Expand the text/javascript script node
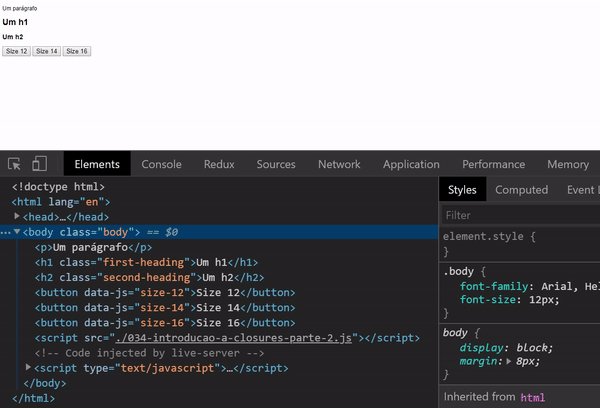 (28, 367)
